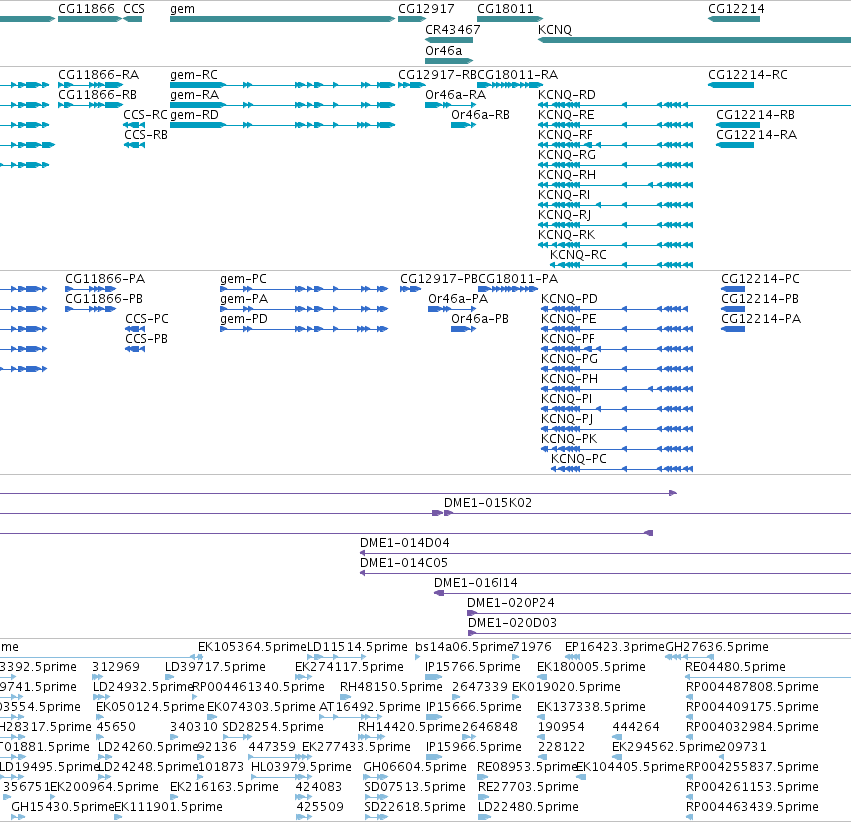Click transcript CG12214-RC
Image resolution: width=851 pixels, height=822 pixels.
(x=731, y=85)
